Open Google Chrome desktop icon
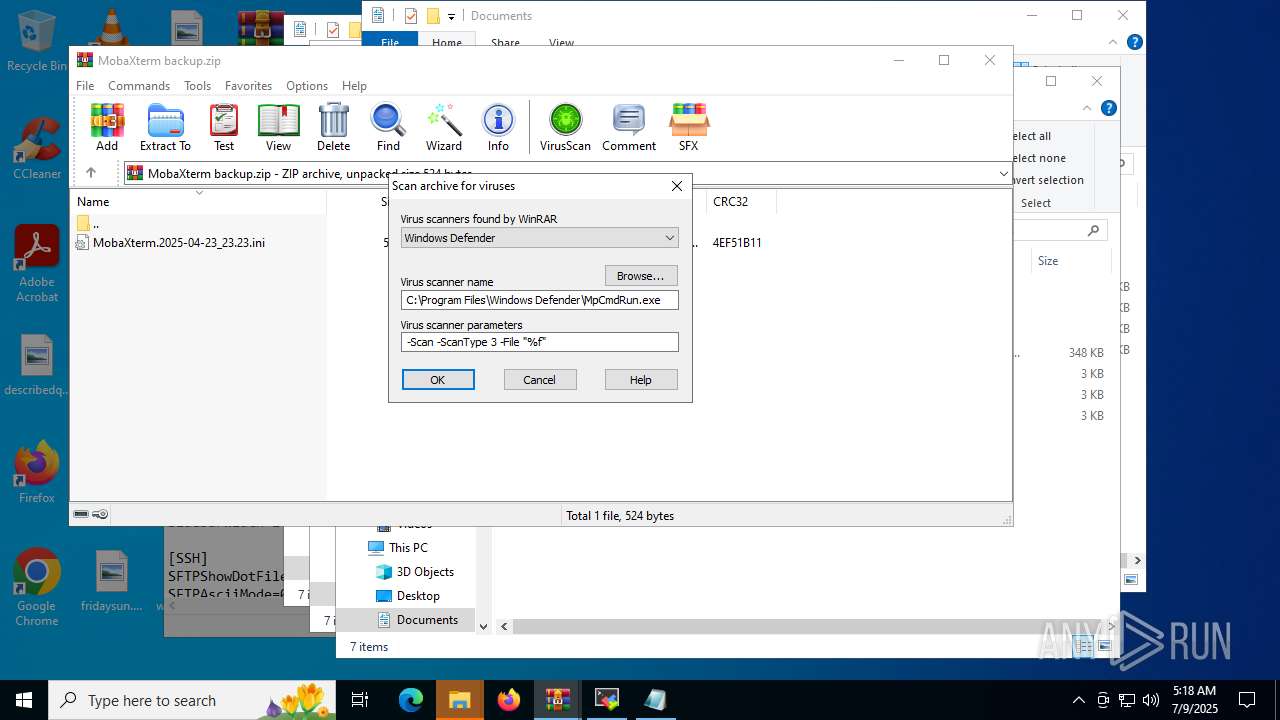 click(37, 587)
